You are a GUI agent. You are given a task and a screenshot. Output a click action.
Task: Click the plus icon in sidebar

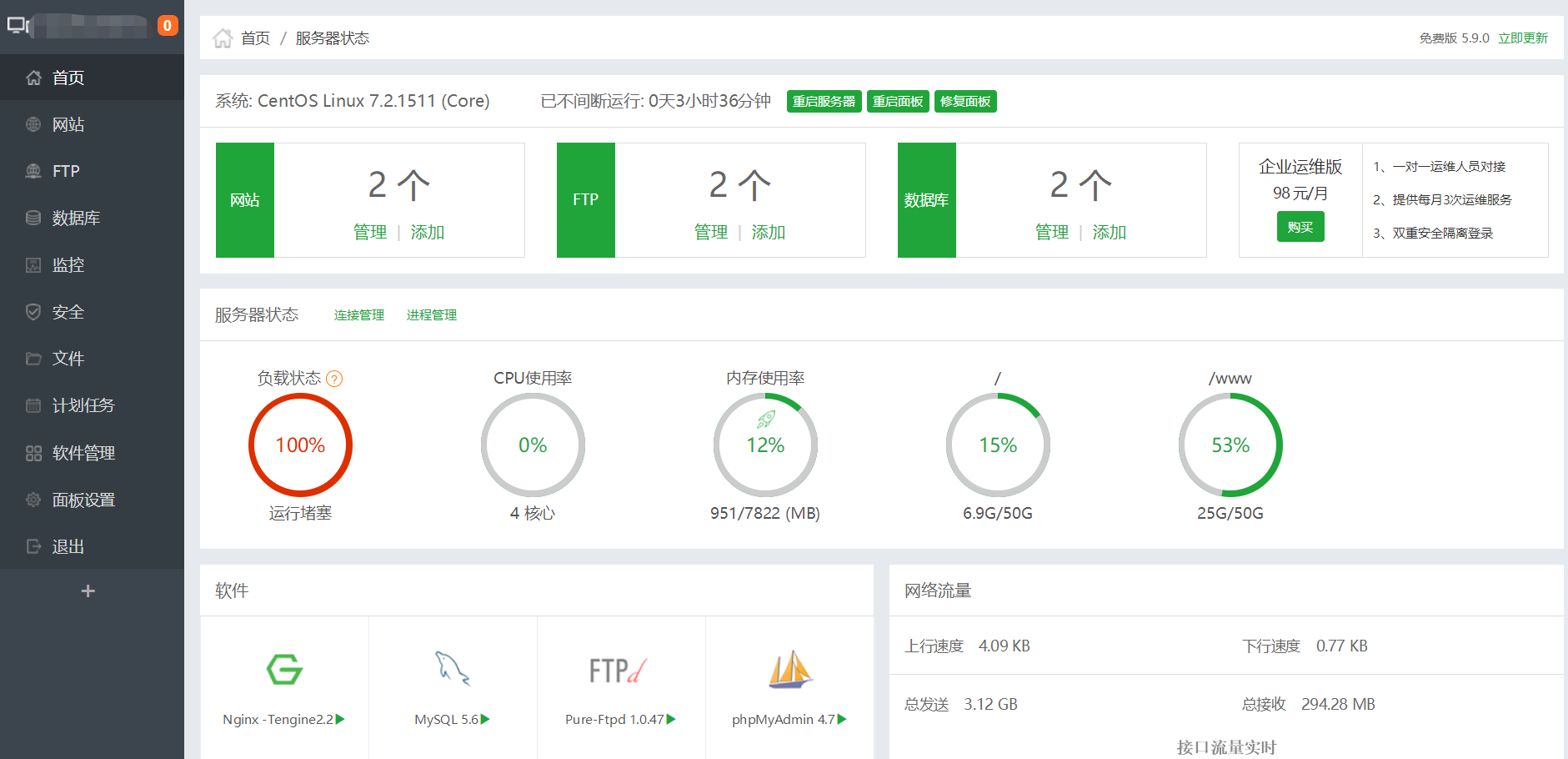[88, 591]
